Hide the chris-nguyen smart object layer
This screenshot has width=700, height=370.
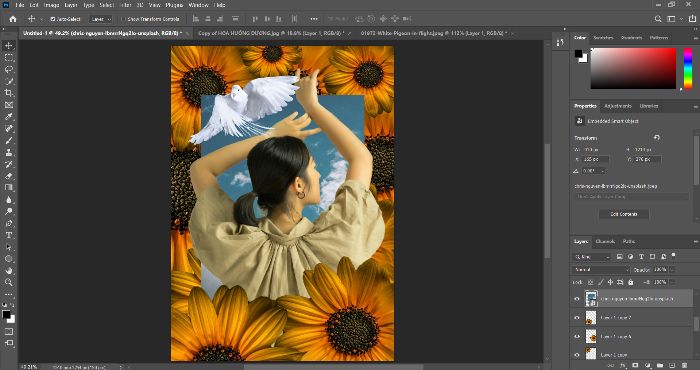click(577, 299)
